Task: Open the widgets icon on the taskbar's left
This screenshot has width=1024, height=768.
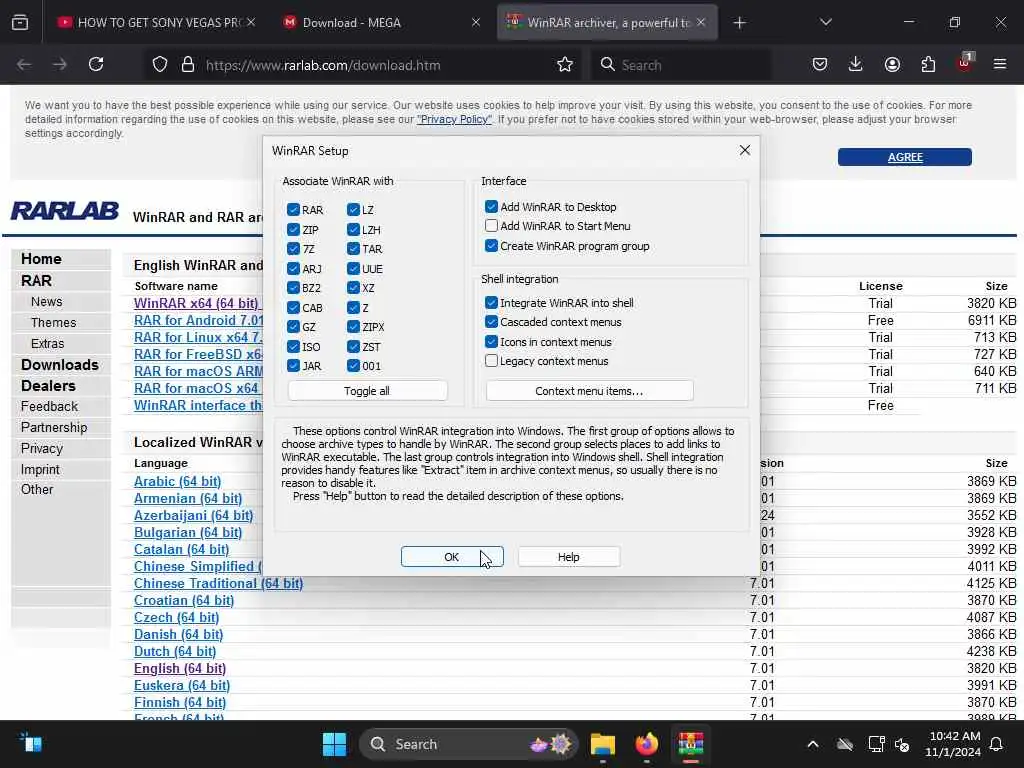Action: (x=31, y=744)
